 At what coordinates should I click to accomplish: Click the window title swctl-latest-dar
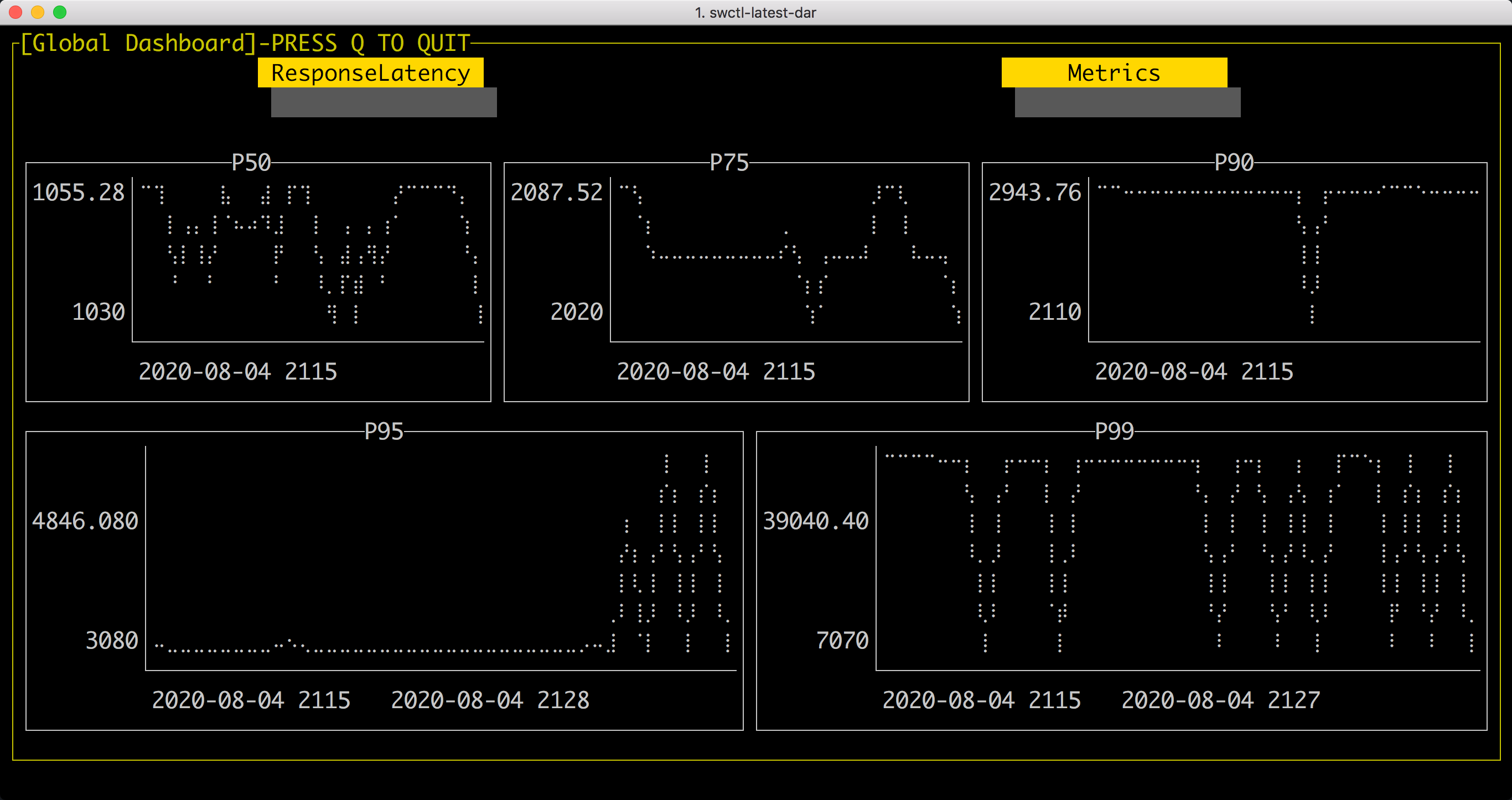coord(755,12)
